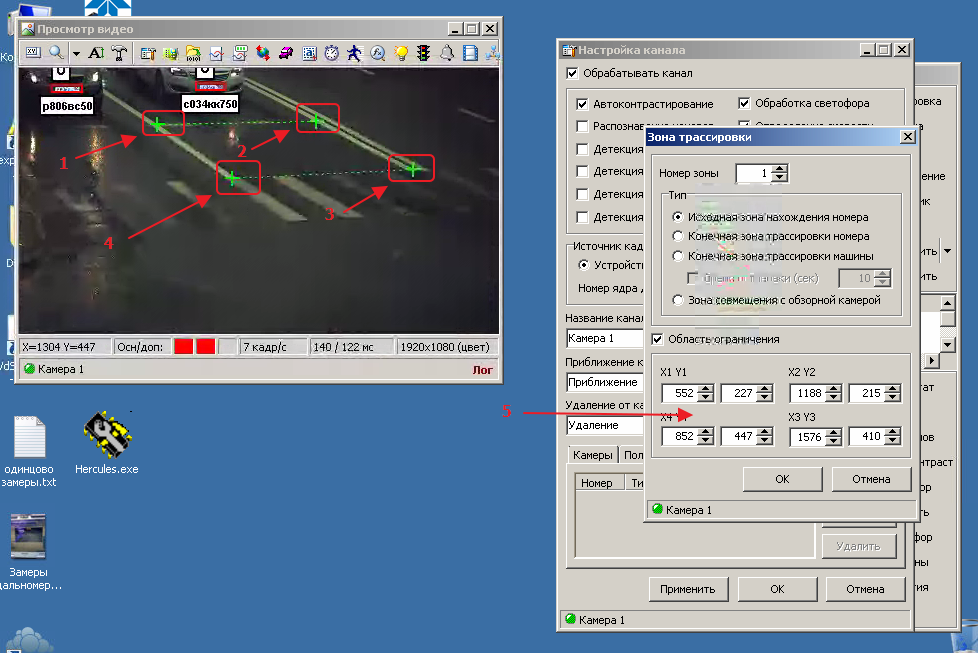The image size is (978, 653).
Task: Click the bell alarm toolbar icon
Action: (447, 53)
